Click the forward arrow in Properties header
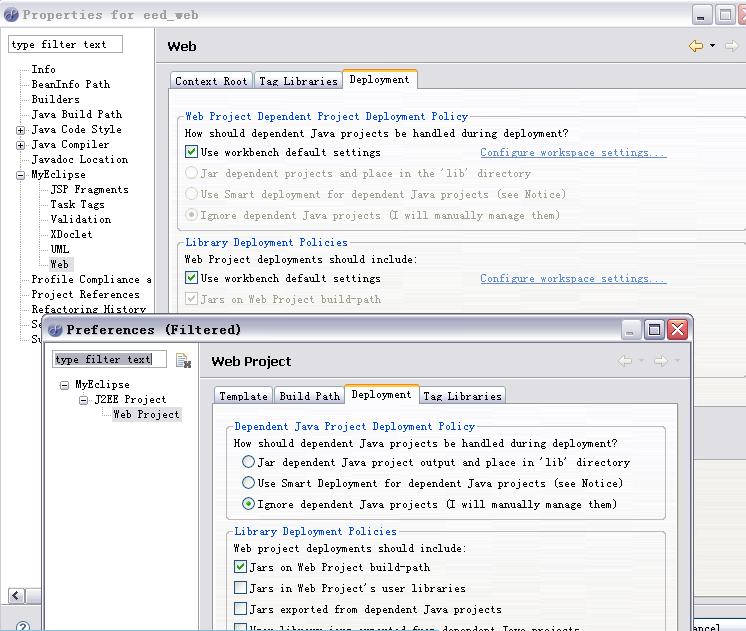The height and width of the screenshot is (631, 746). [729, 46]
